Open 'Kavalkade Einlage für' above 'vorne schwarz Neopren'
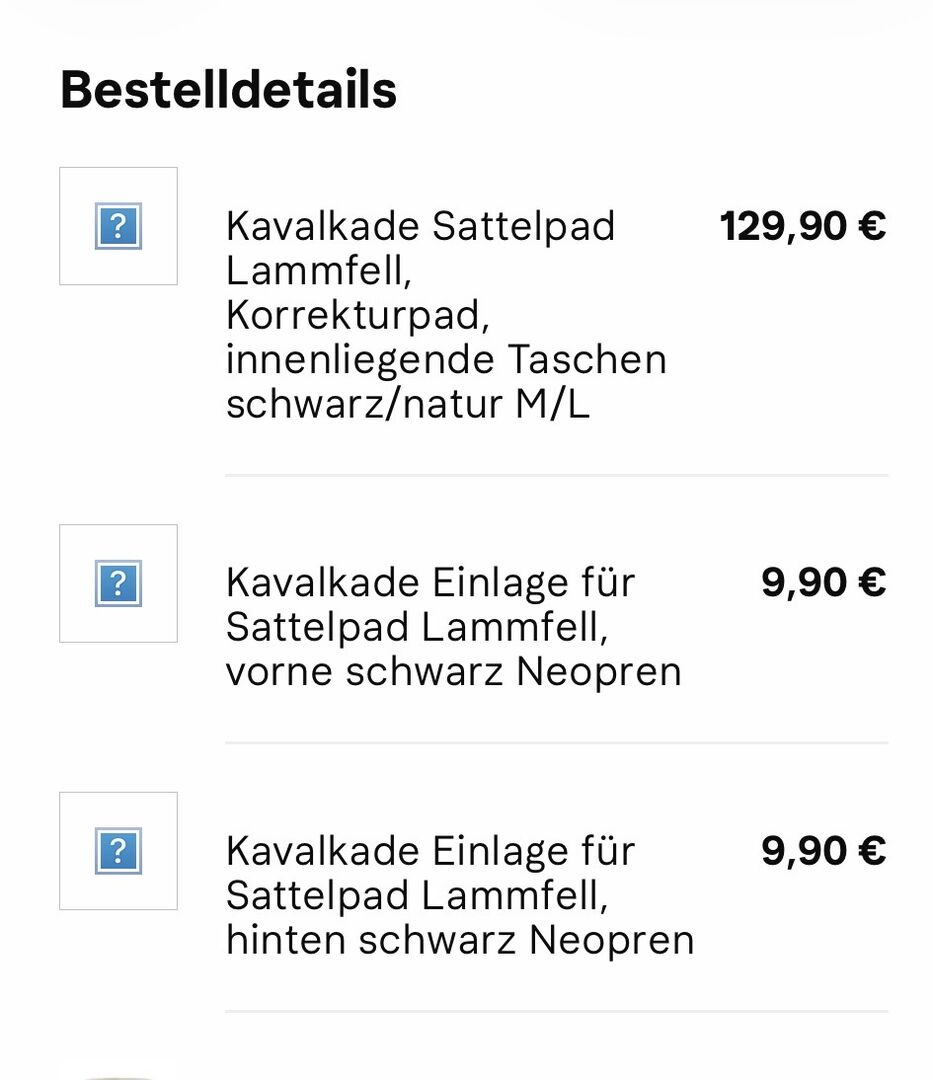The image size is (933, 1080). 430,582
